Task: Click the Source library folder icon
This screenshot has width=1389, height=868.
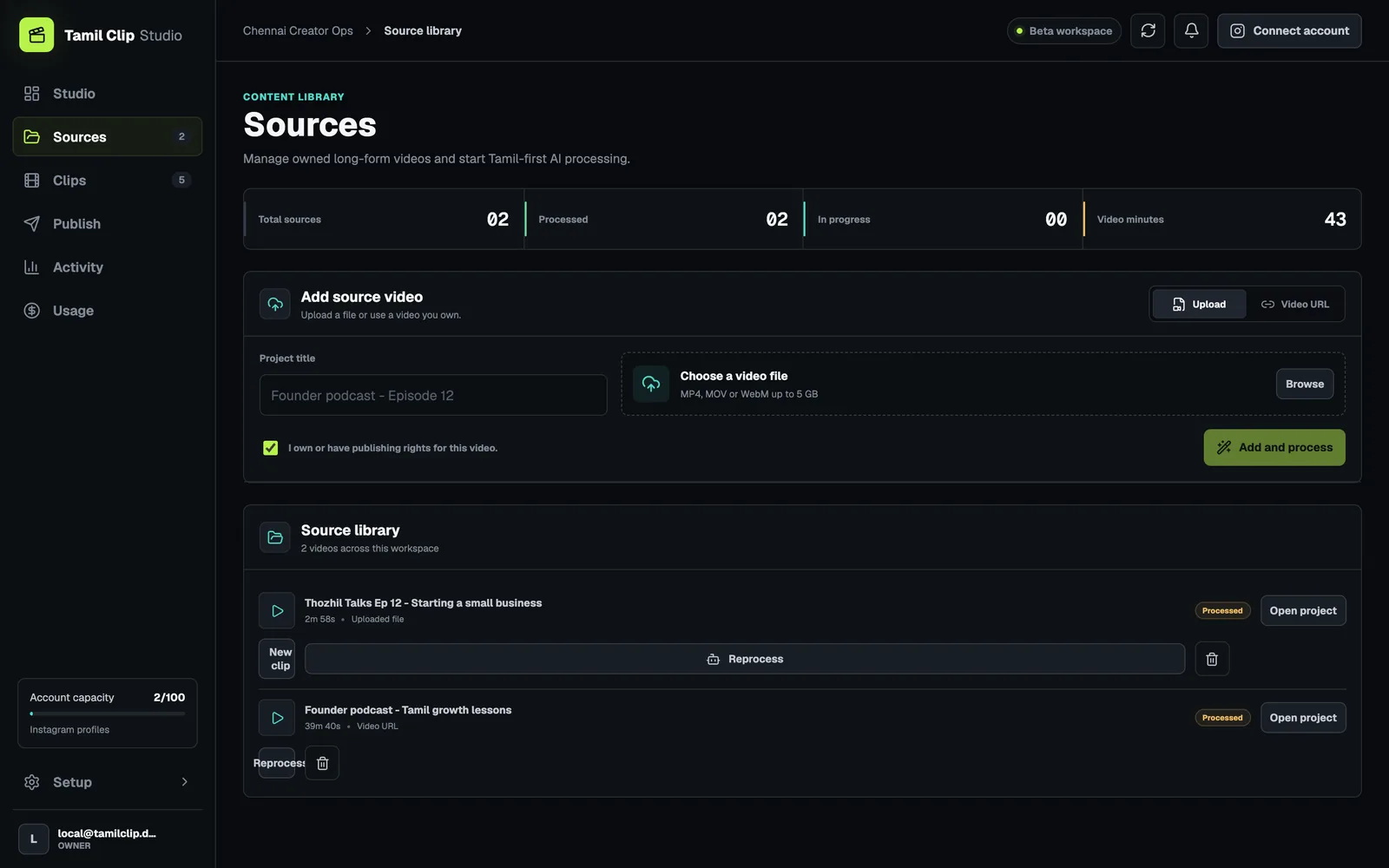Action: pyautogui.click(x=275, y=537)
